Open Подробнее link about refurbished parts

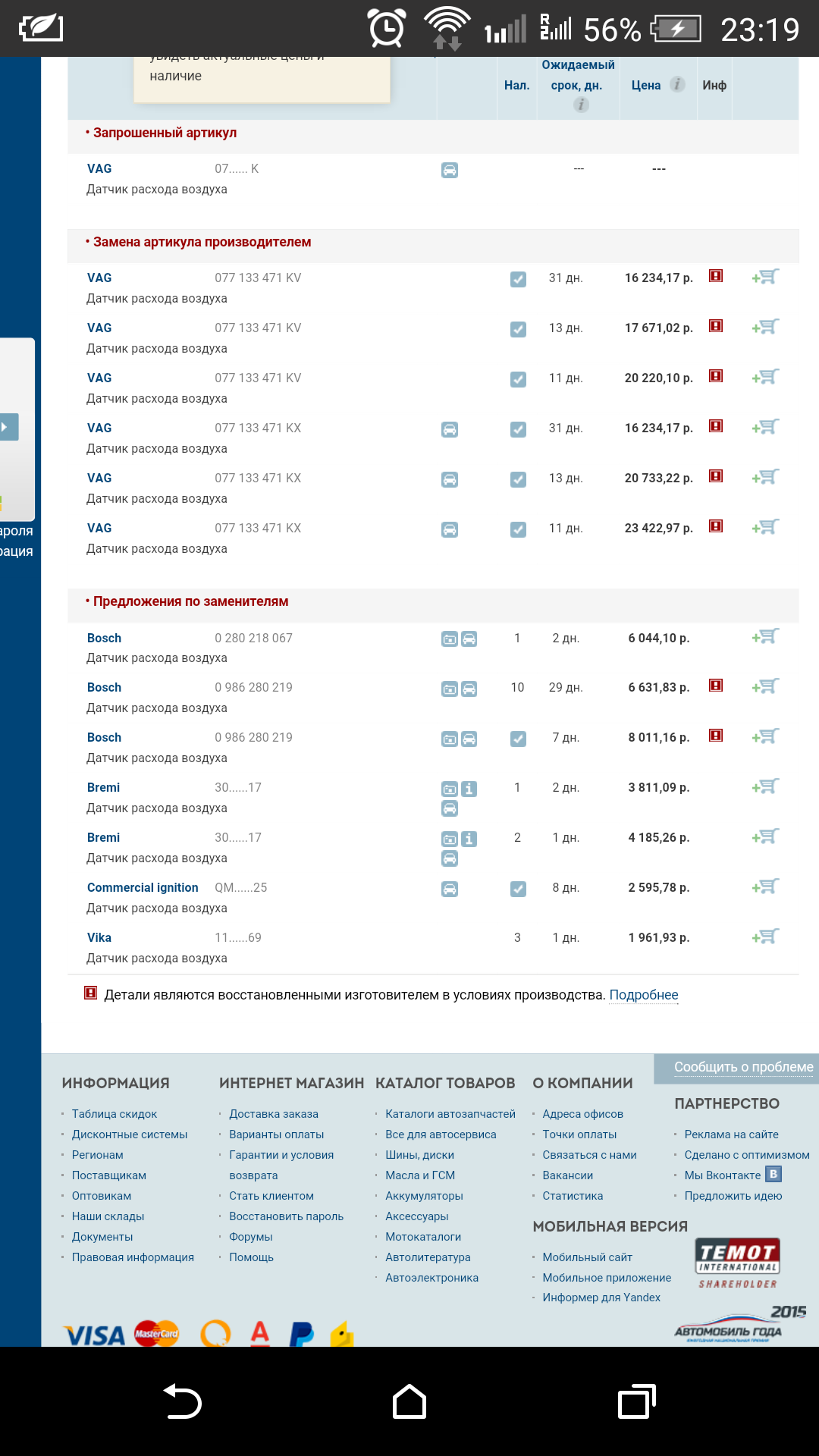click(x=643, y=995)
